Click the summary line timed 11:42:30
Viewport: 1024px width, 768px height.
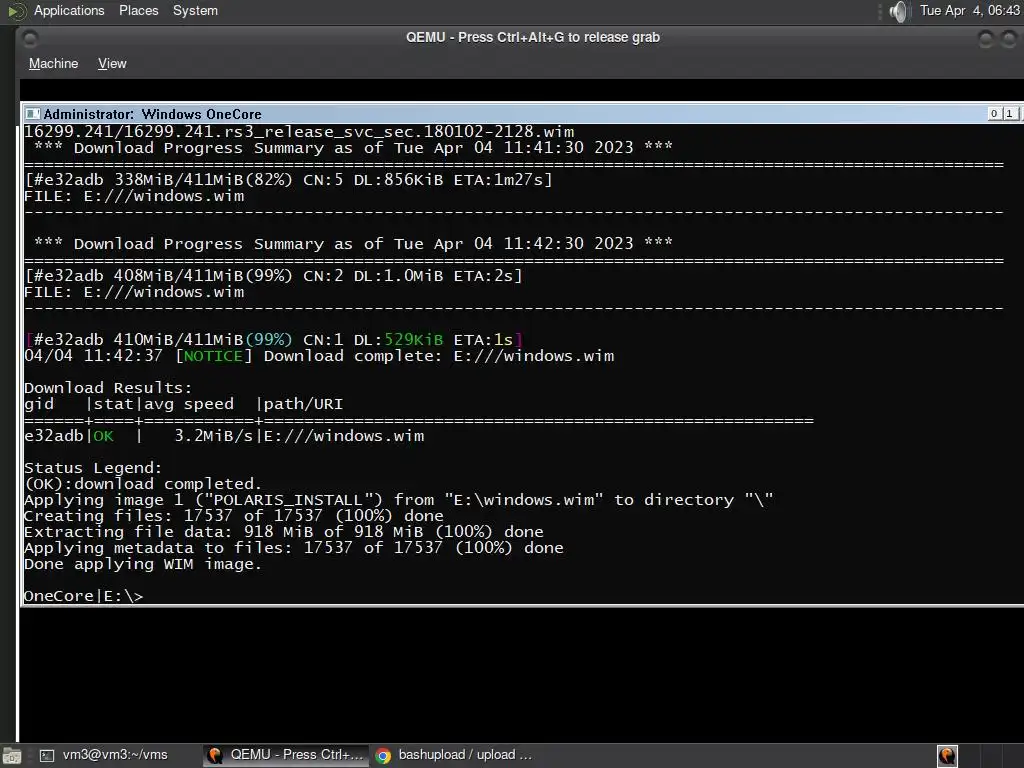point(353,244)
